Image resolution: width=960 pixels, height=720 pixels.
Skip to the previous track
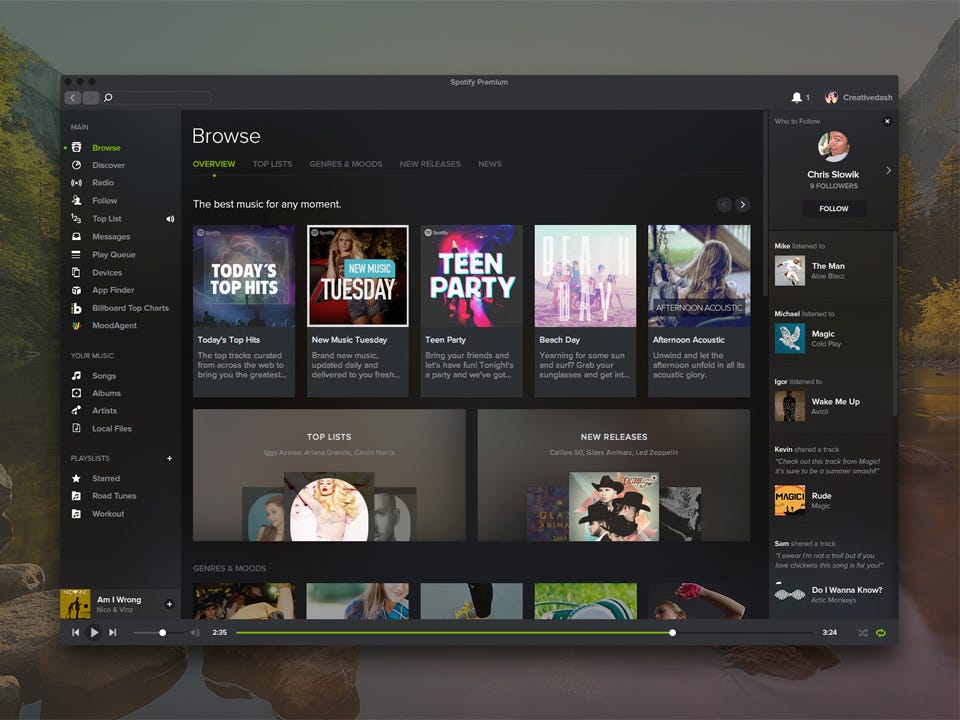[75, 632]
